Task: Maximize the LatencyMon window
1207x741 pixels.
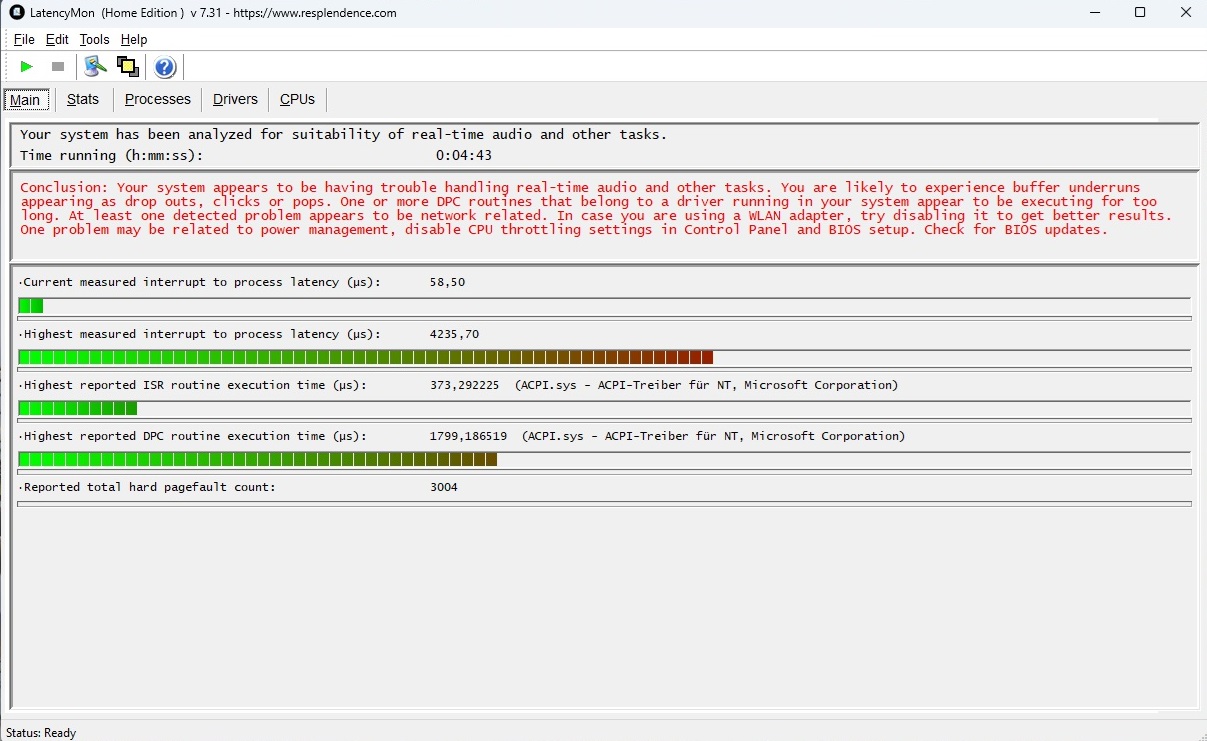Action: click(1140, 13)
